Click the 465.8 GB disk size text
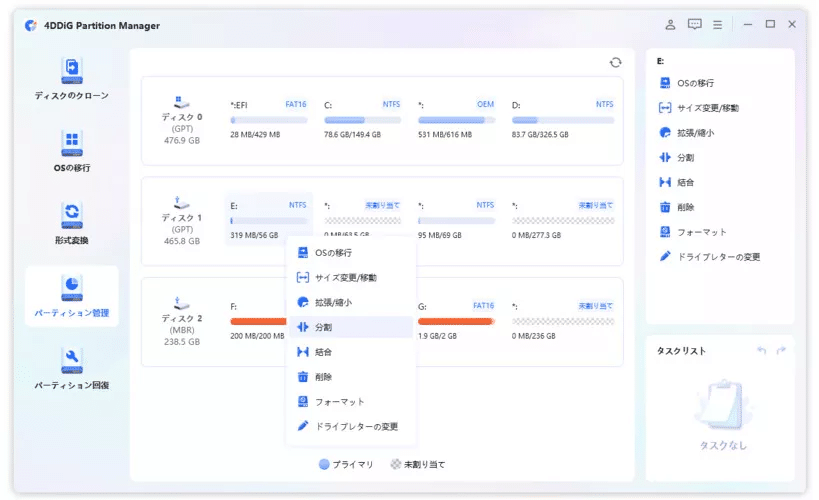 coord(182,241)
